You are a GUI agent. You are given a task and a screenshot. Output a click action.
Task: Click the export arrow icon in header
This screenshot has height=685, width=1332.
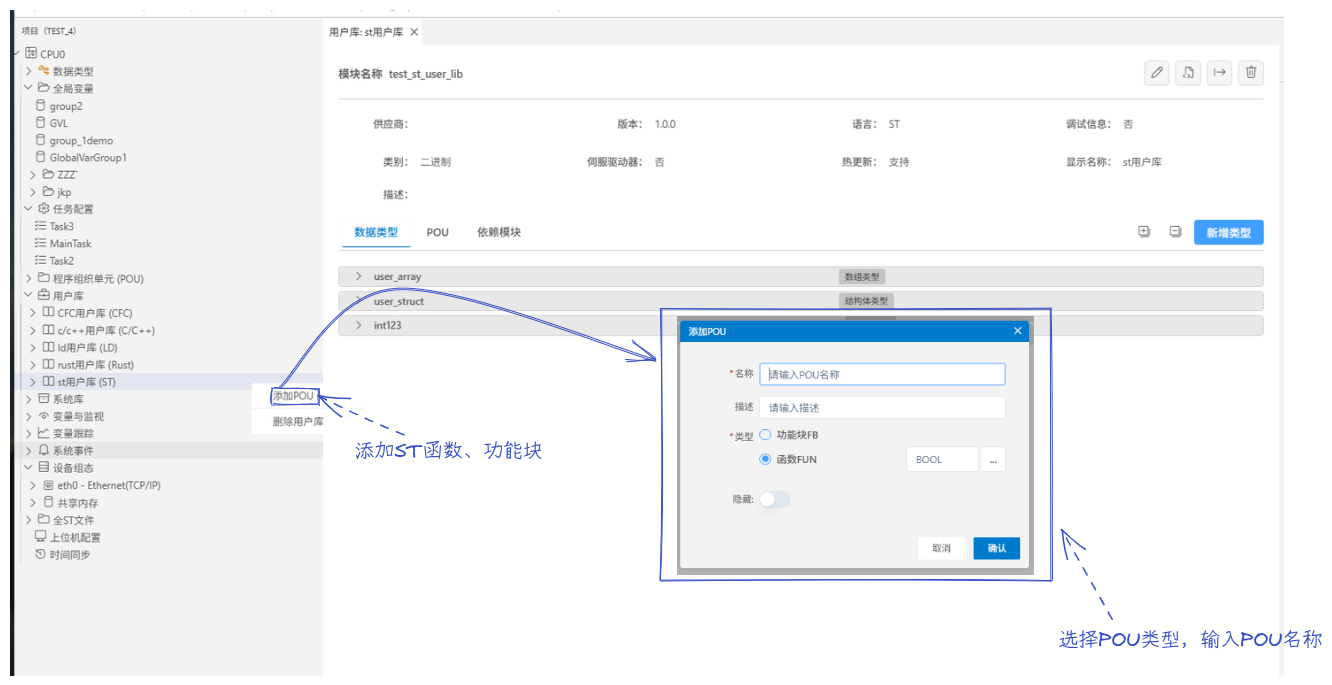click(x=1219, y=73)
